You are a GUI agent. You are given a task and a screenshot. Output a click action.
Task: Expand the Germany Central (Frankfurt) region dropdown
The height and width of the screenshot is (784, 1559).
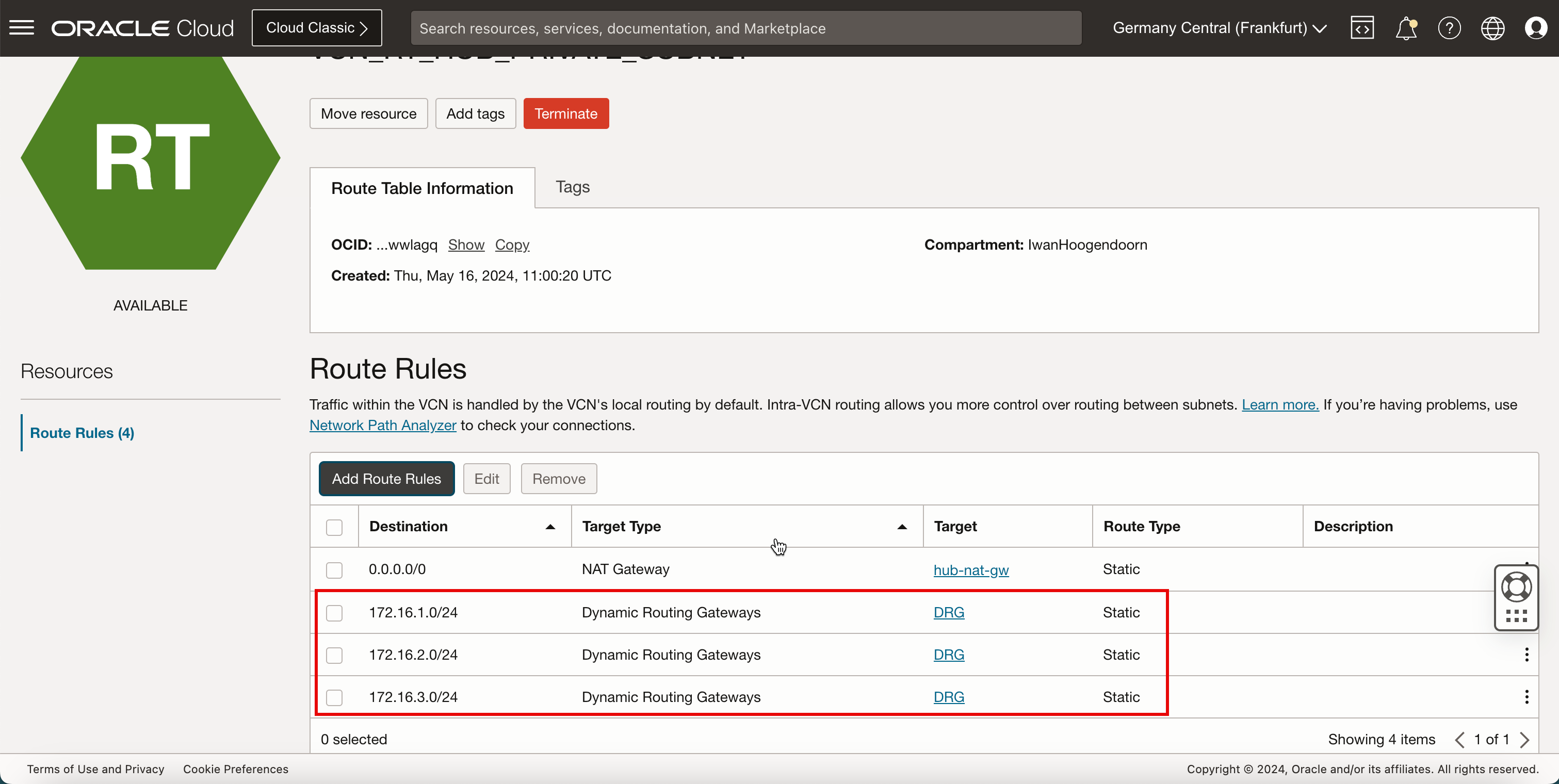(x=1220, y=28)
